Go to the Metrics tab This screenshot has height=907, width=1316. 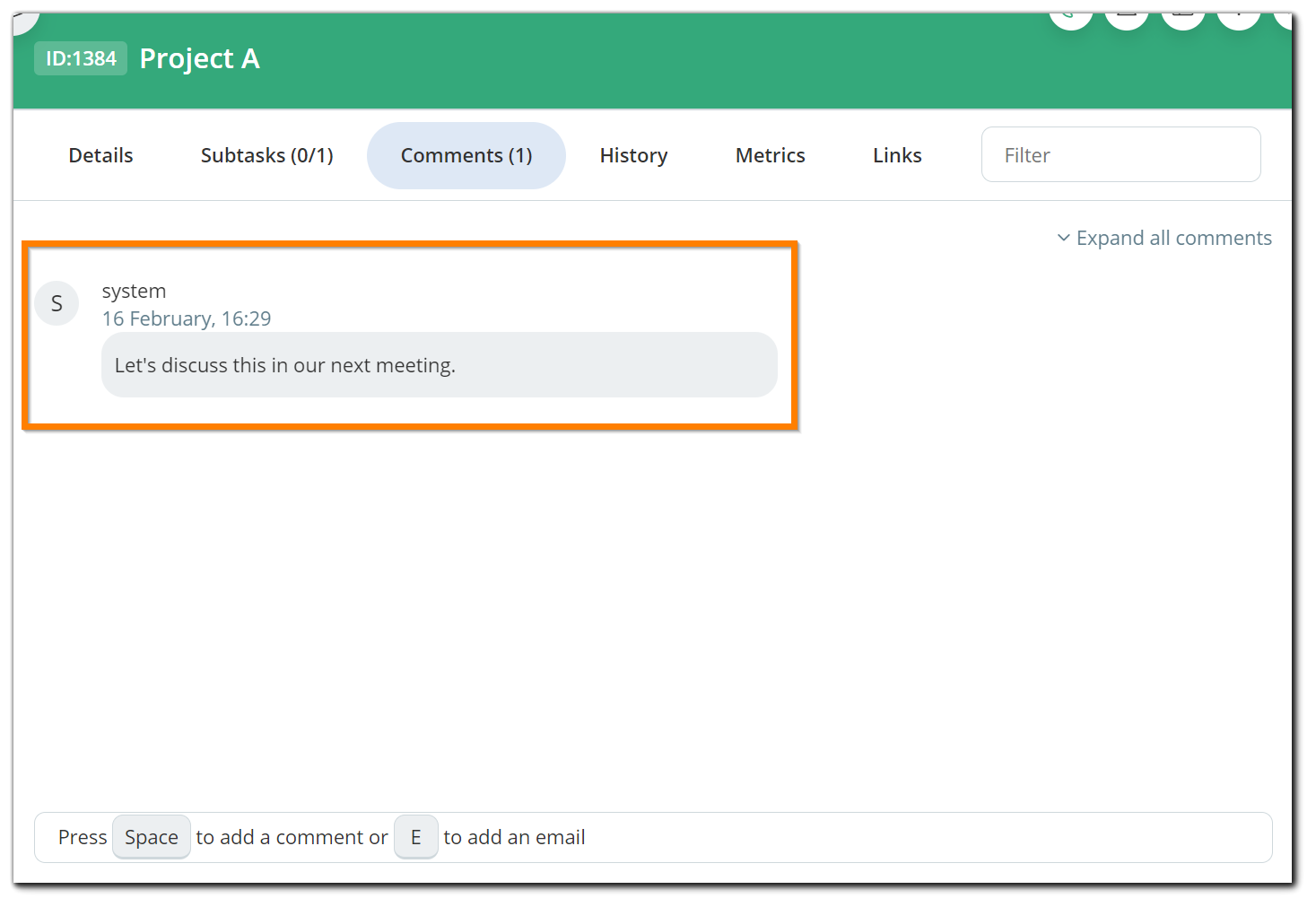pyautogui.click(x=770, y=155)
